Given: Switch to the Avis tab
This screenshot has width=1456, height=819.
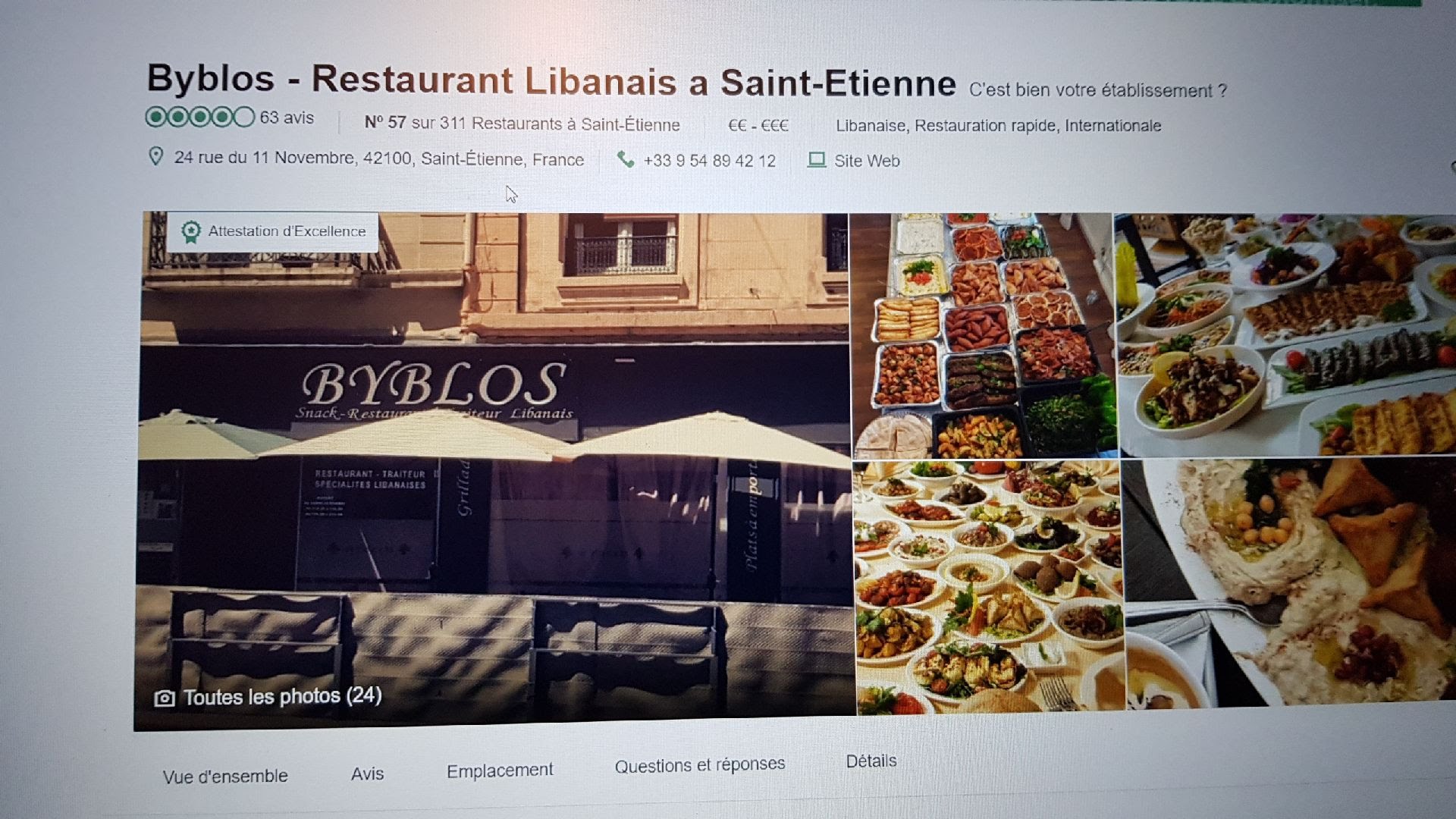Looking at the screenshot, I should coord(367,773).
